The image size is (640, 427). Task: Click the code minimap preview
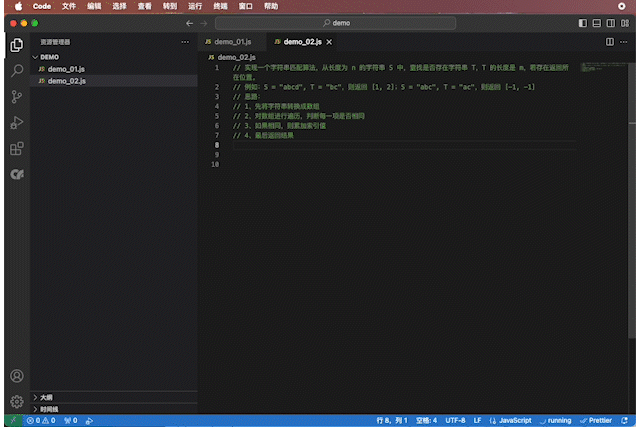[x=604, y=67]
